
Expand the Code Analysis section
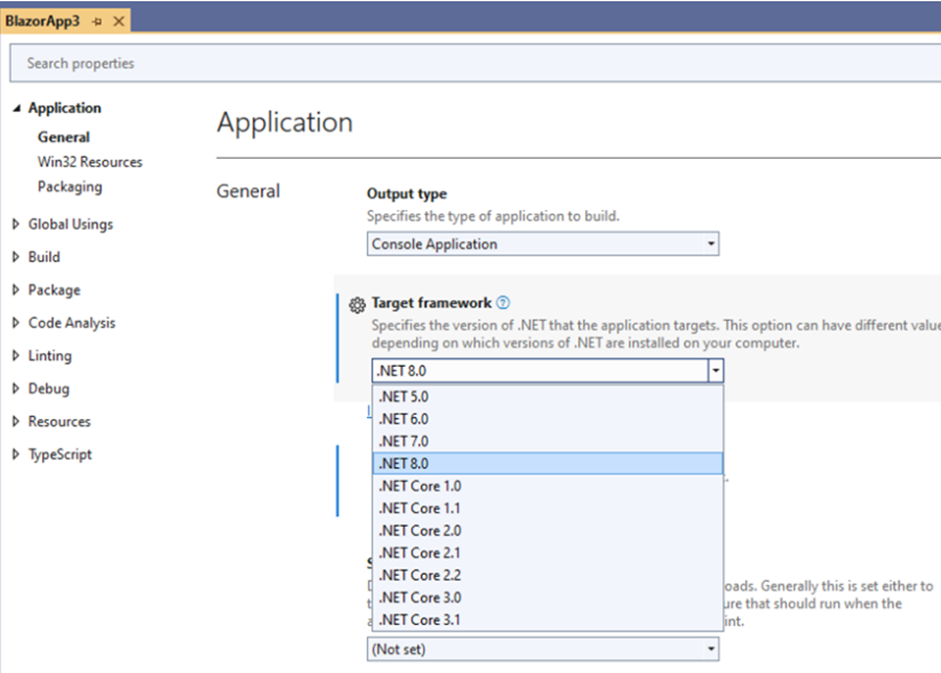[x=16, y=323]
